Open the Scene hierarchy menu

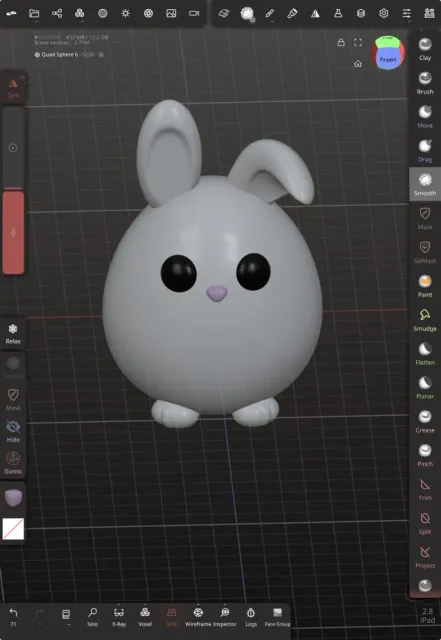pos(57,13)
